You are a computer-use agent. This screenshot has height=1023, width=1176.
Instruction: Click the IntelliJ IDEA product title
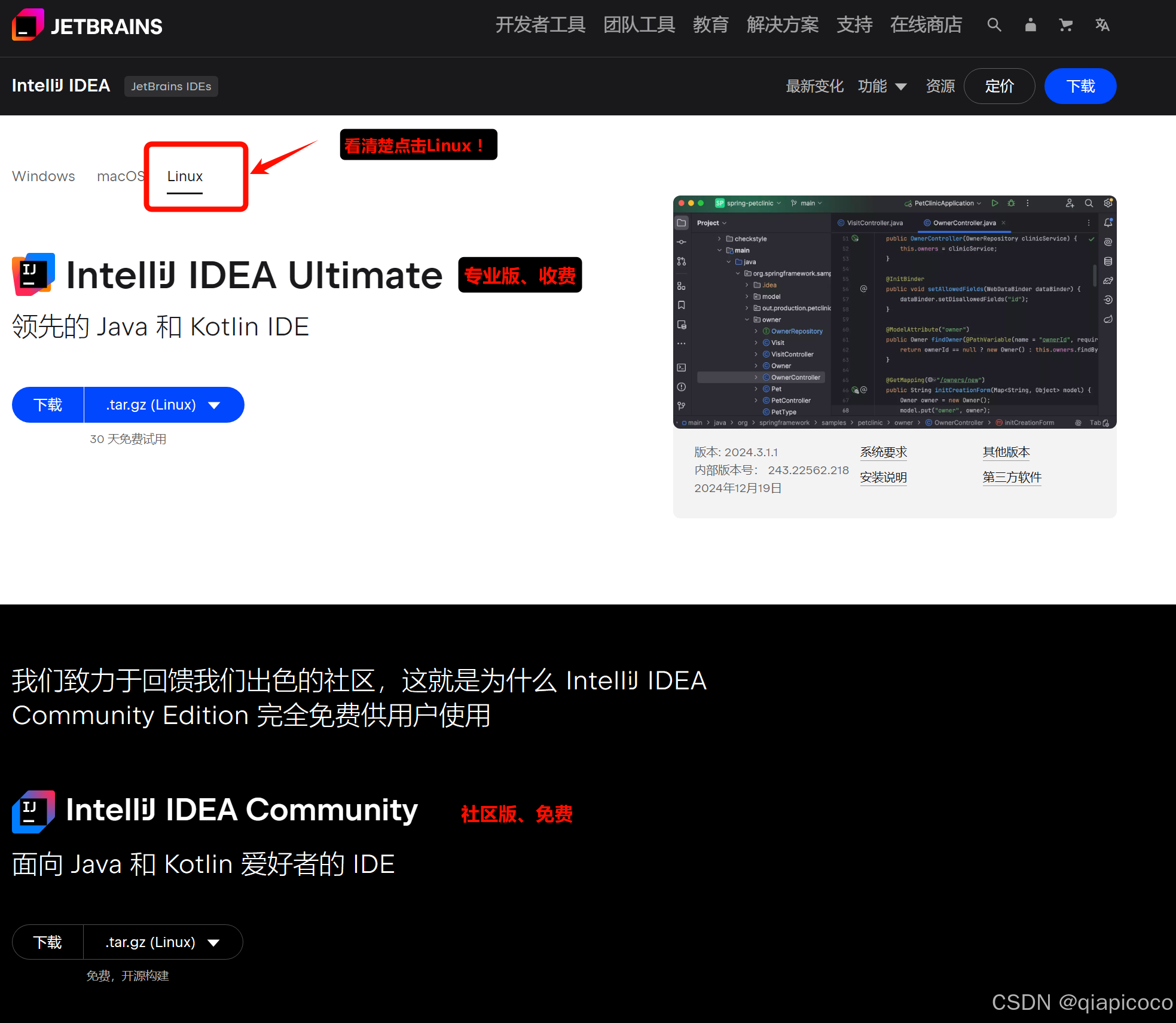click(x=61, y=85)
